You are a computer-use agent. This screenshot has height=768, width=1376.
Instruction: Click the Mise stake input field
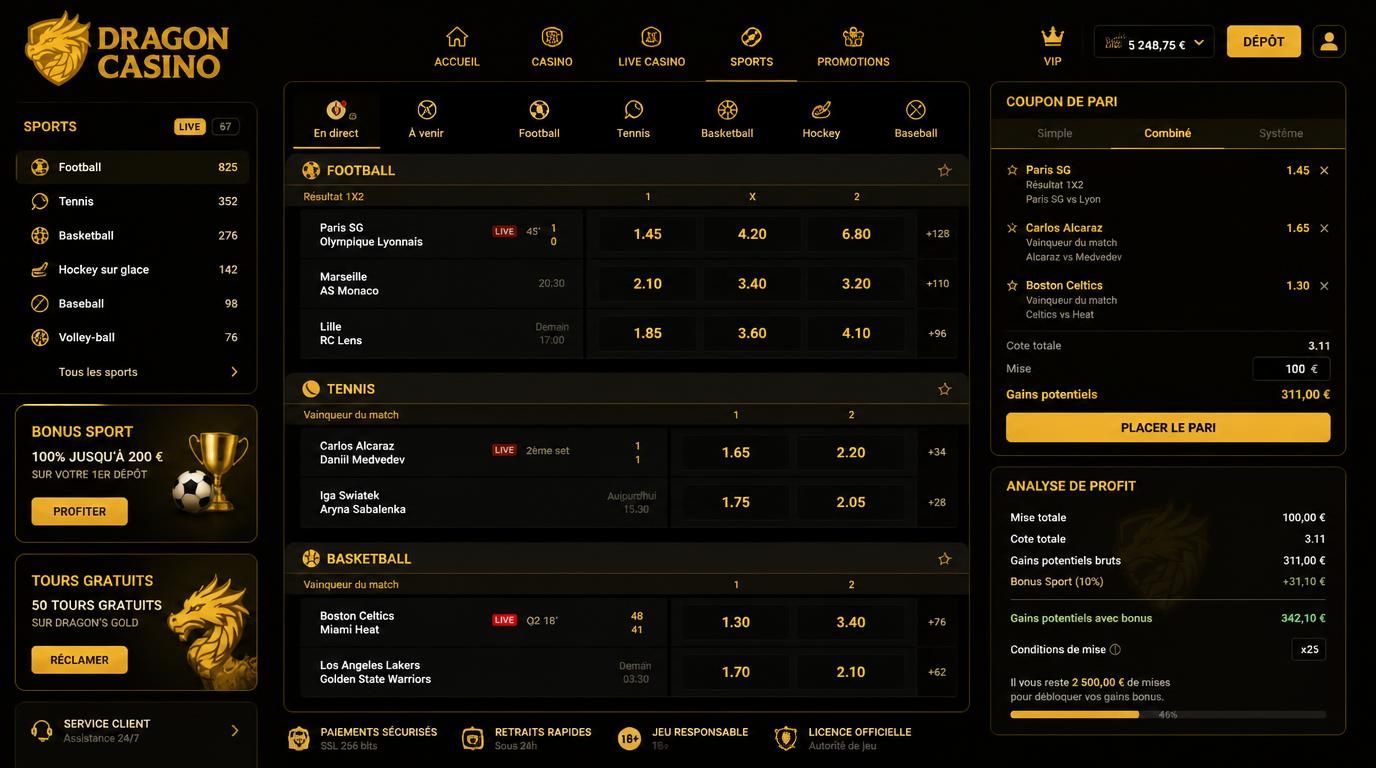[1291, 369]
